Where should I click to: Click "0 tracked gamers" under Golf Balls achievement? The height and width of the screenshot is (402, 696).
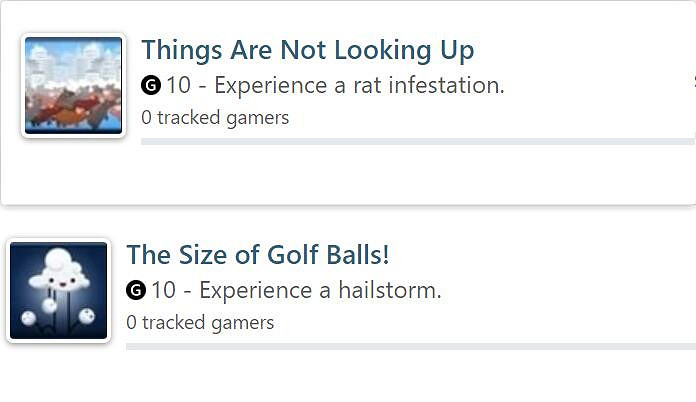[200, 323]
